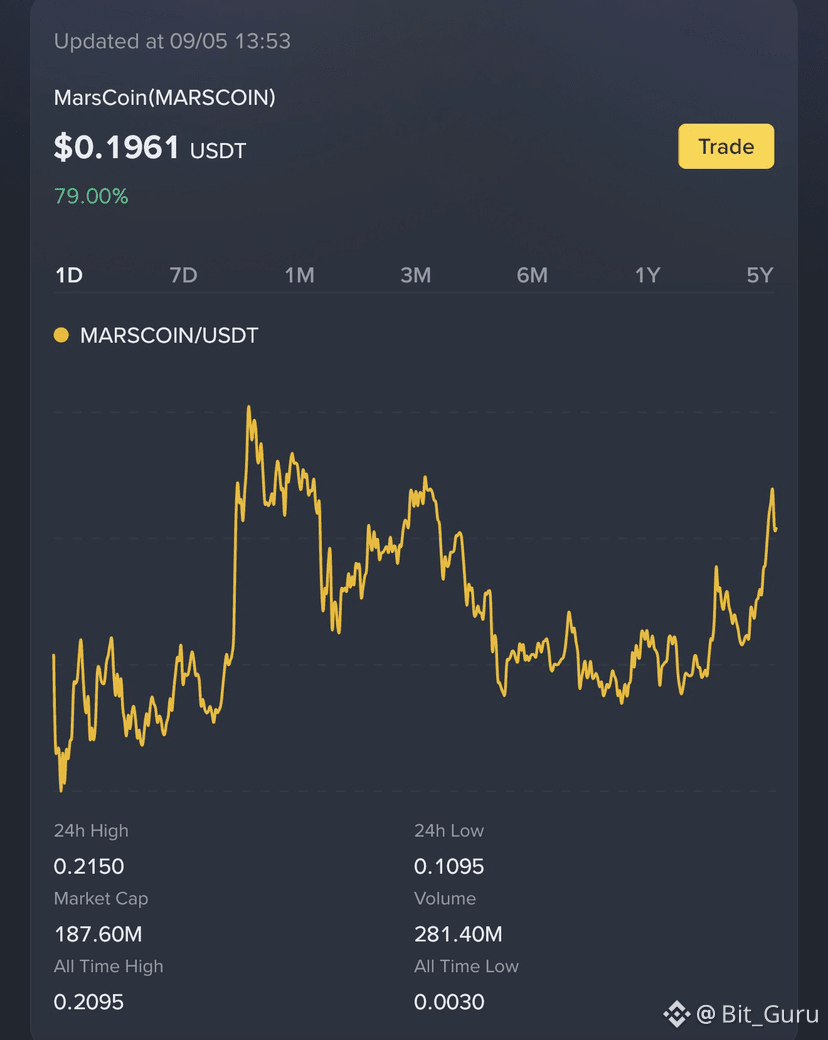Viewport: 828px width, 1040px height.
Task: Switch to the 1M chart range
Action: [299, 275]
